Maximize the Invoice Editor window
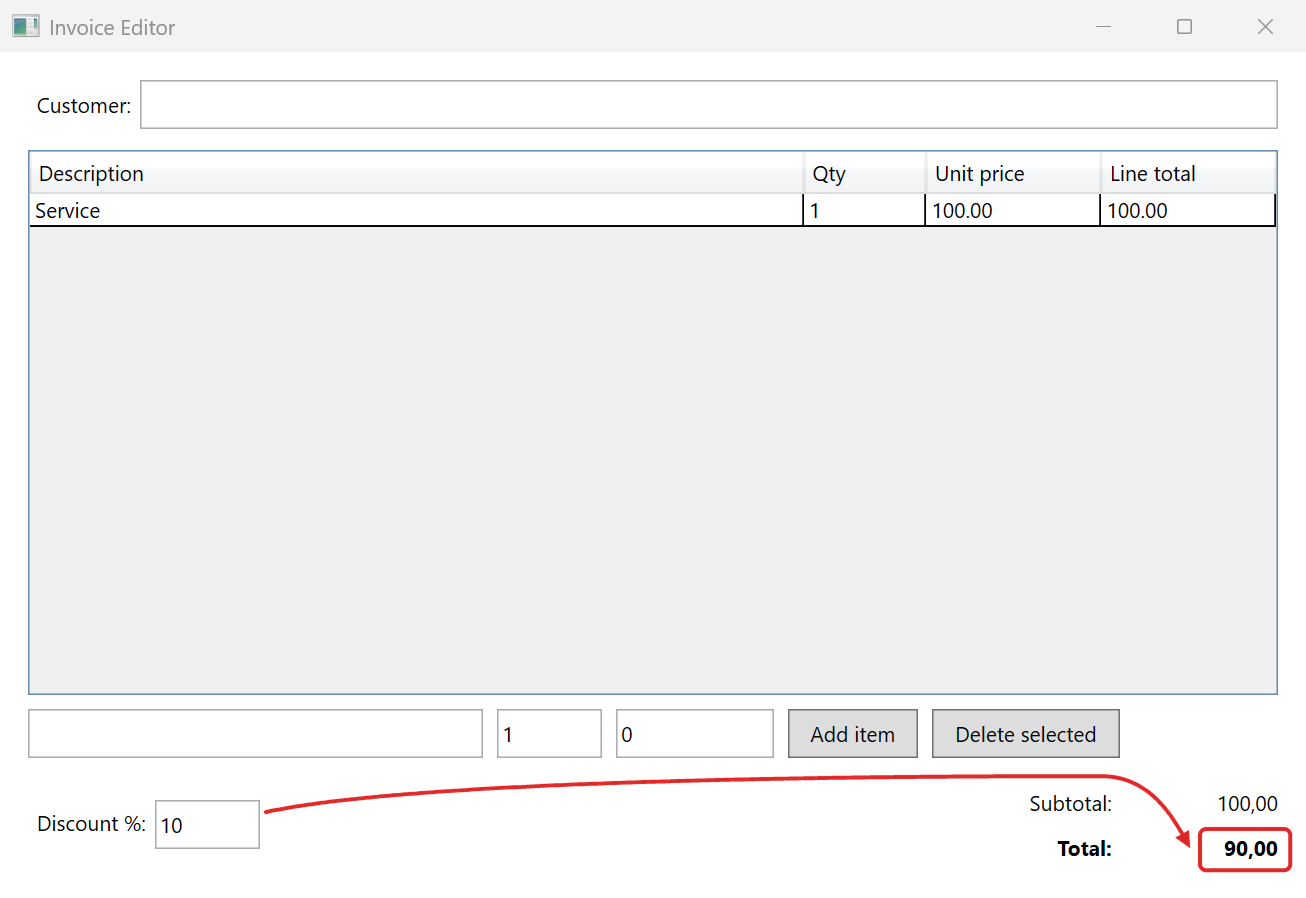The width and height of the screenshot is (1306, 898). tap(1185, 27)
